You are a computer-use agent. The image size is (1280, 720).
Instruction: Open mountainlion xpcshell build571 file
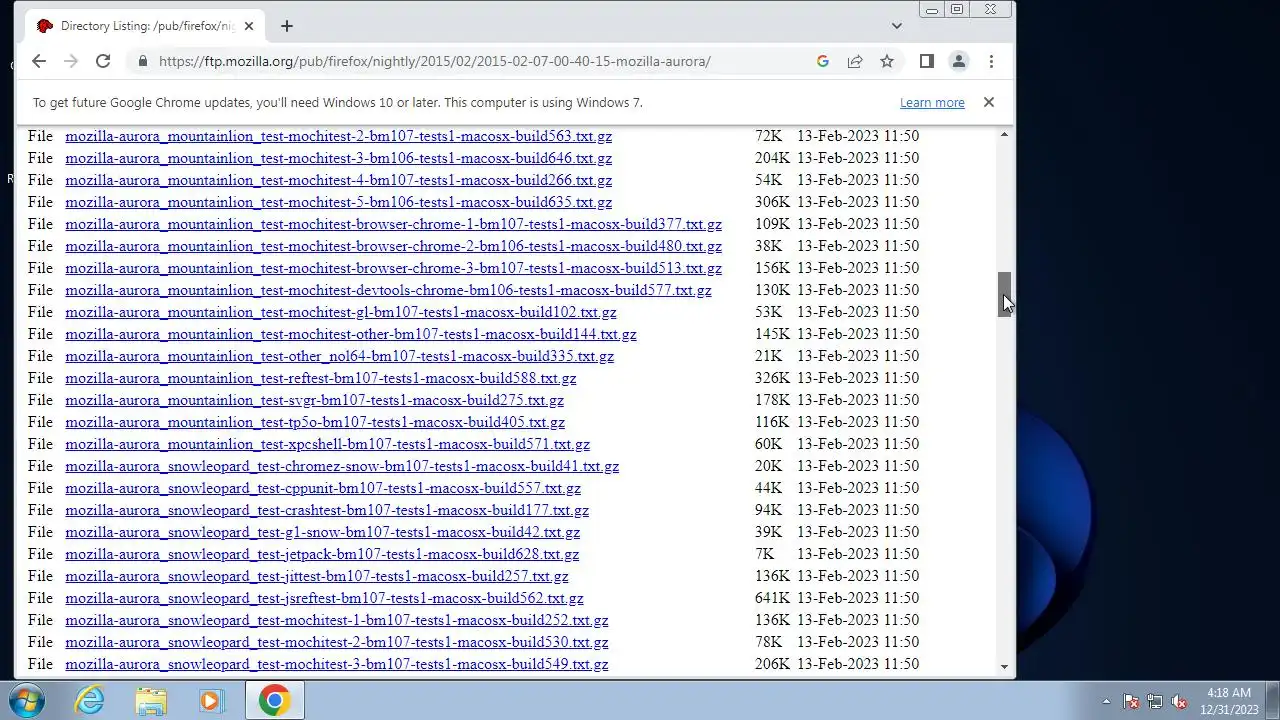pyautogui.click(x=327, y=444)
